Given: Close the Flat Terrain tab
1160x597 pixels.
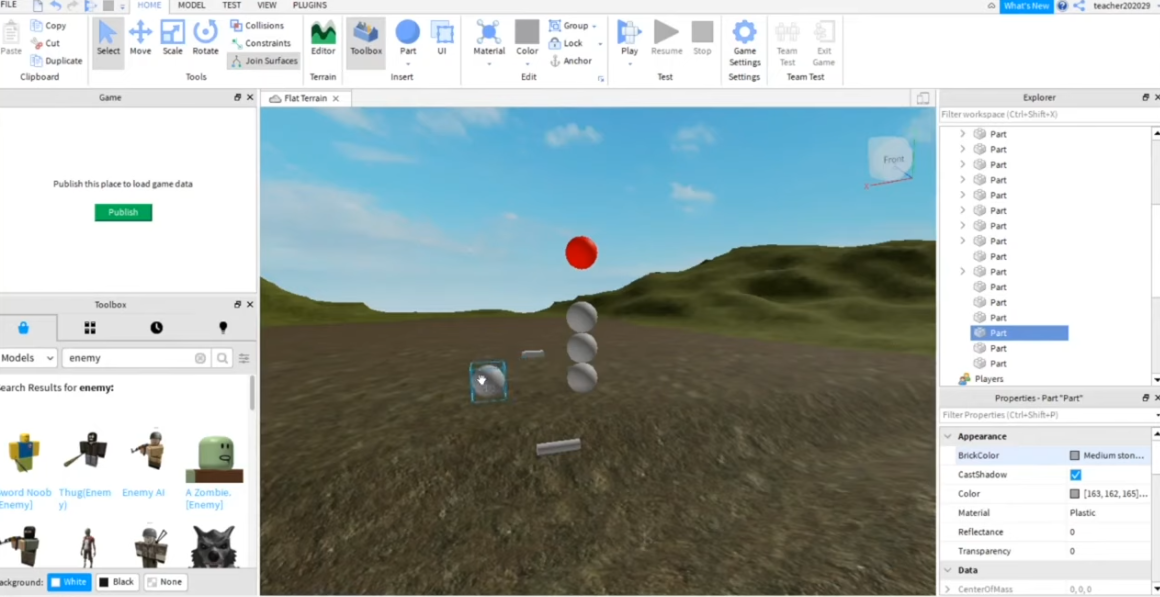Looking at the screenshot, I should [x=335, y=98].
